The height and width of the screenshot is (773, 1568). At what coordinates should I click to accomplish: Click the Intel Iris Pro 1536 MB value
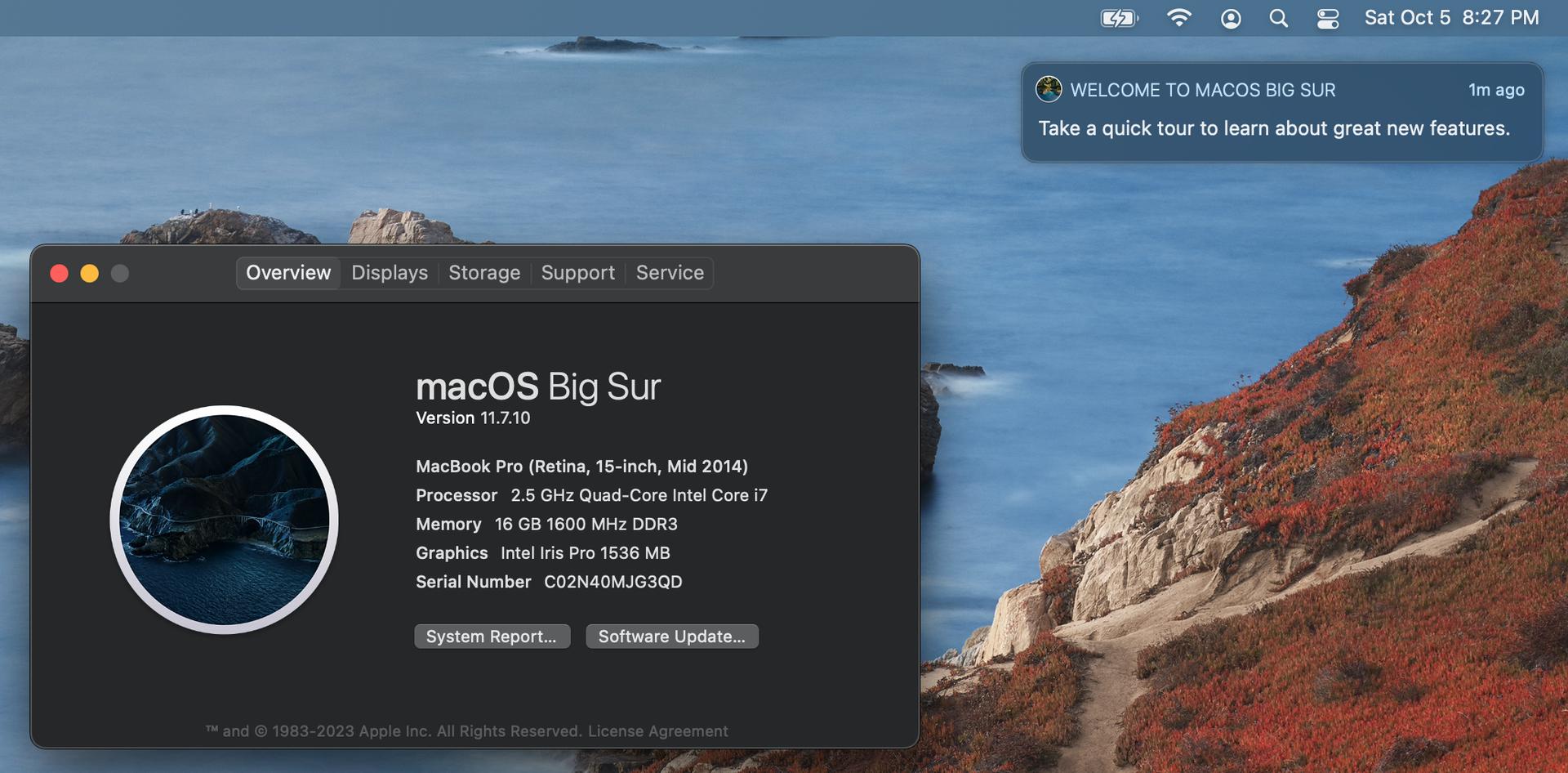(586, 553)
